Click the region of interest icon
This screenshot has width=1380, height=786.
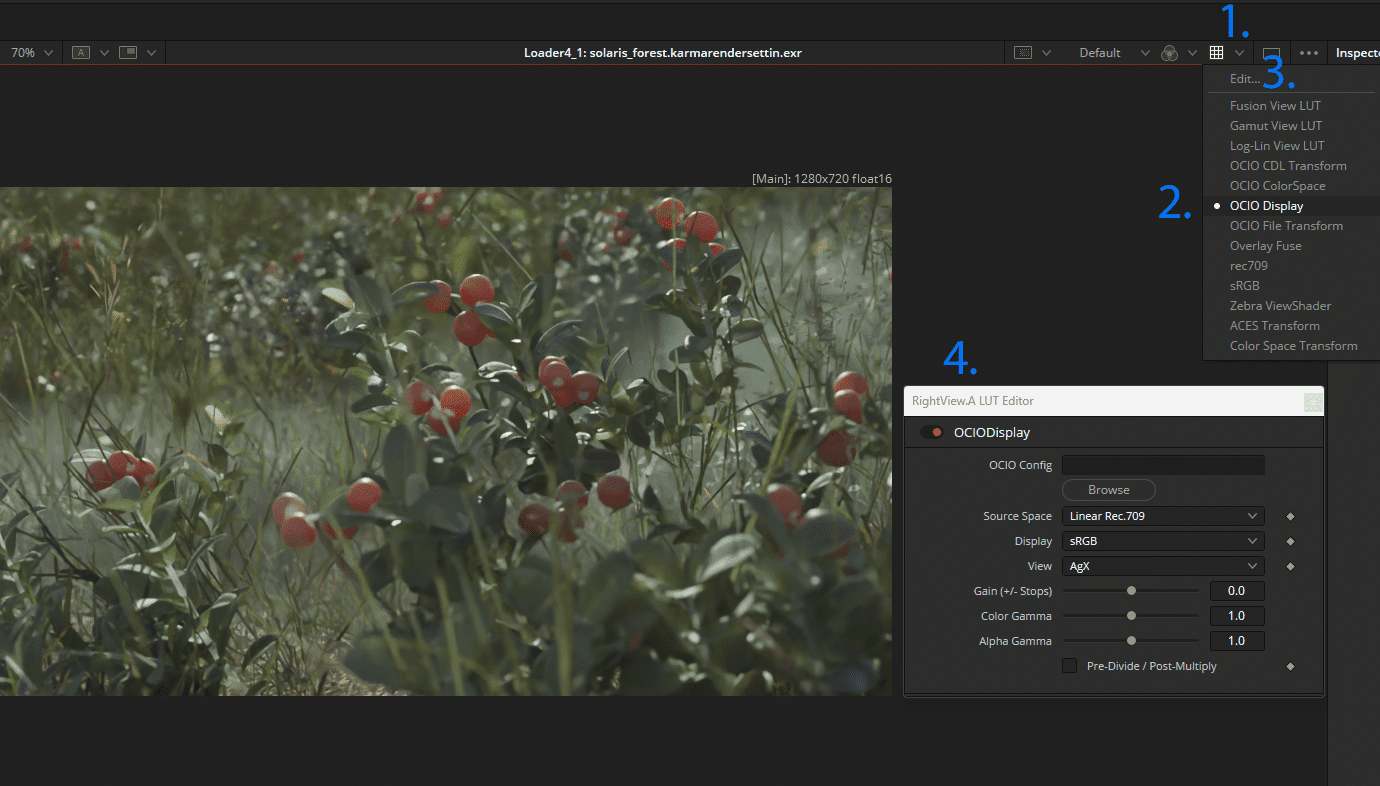pyautogui.click(x=1023, y=53)
